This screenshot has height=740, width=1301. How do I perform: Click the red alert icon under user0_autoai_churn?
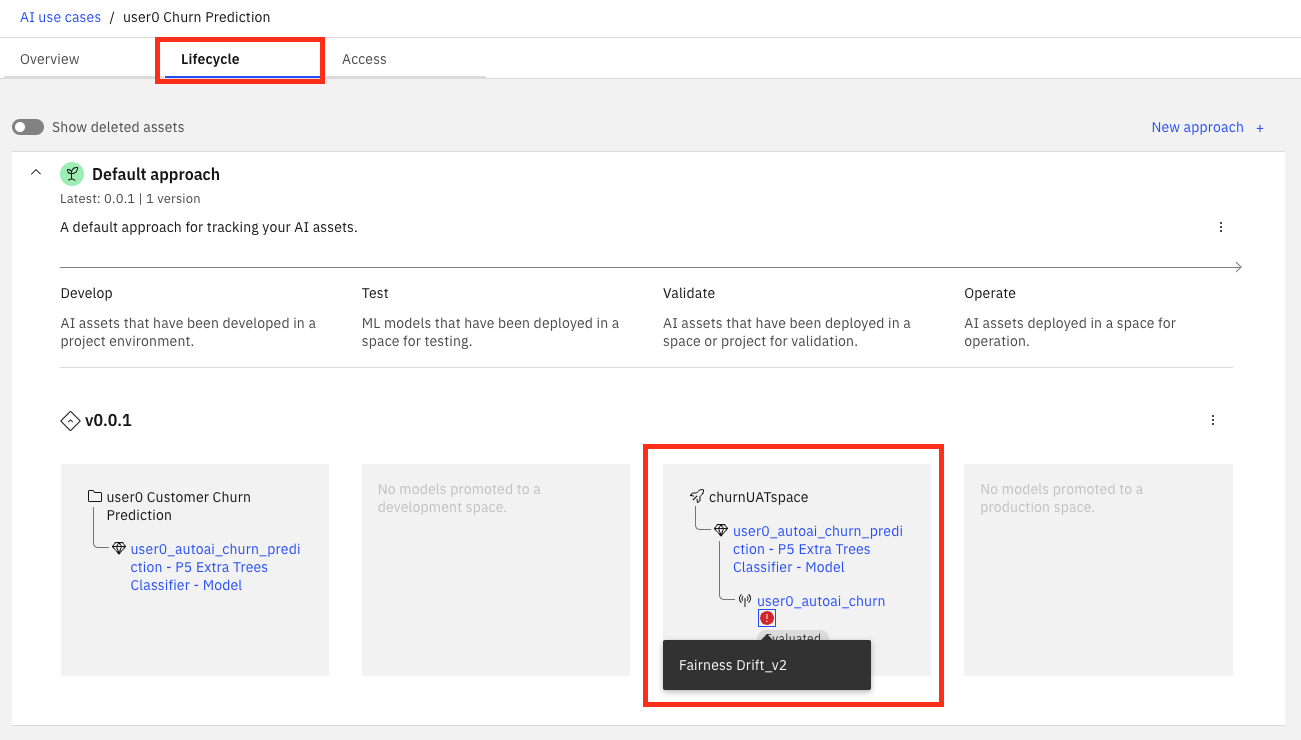point(767,618)
